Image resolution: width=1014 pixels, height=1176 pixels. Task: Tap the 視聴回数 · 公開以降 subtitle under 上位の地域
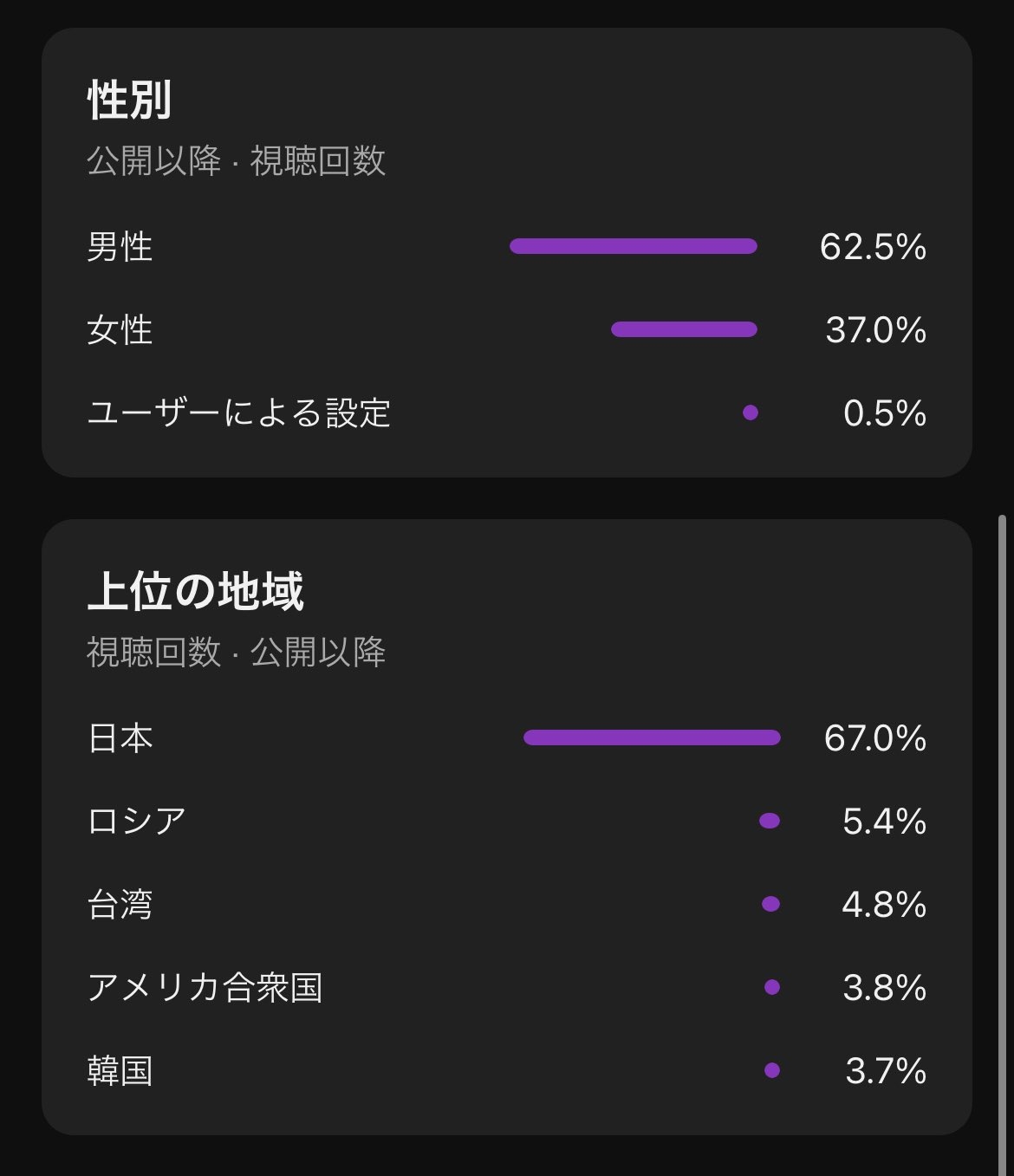(236, 653)
